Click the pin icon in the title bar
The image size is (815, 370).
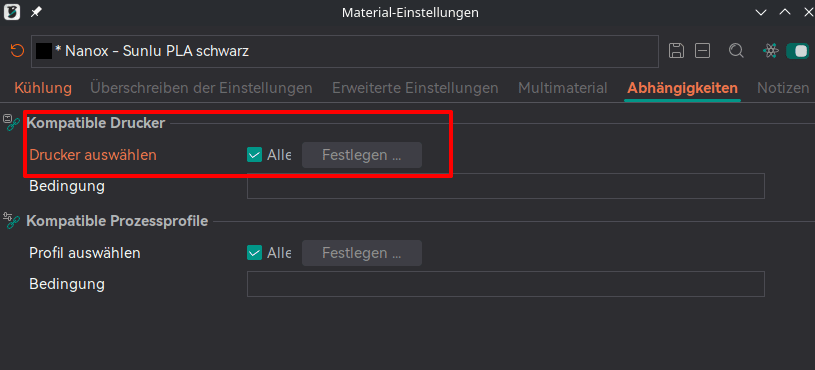pyautogui.click(x=35, y=12)
